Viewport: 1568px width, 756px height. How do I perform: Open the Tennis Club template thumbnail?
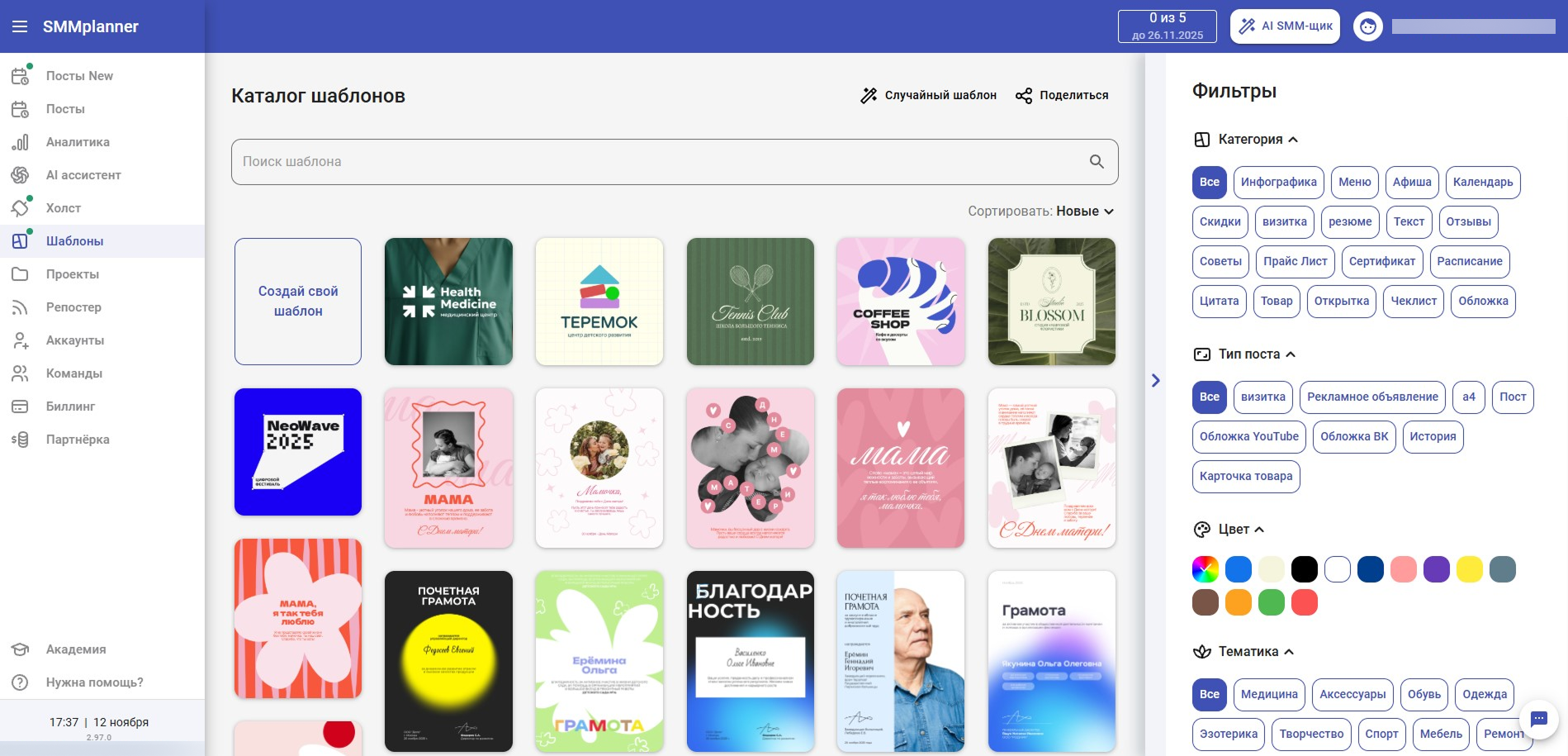tap(751, 302)
